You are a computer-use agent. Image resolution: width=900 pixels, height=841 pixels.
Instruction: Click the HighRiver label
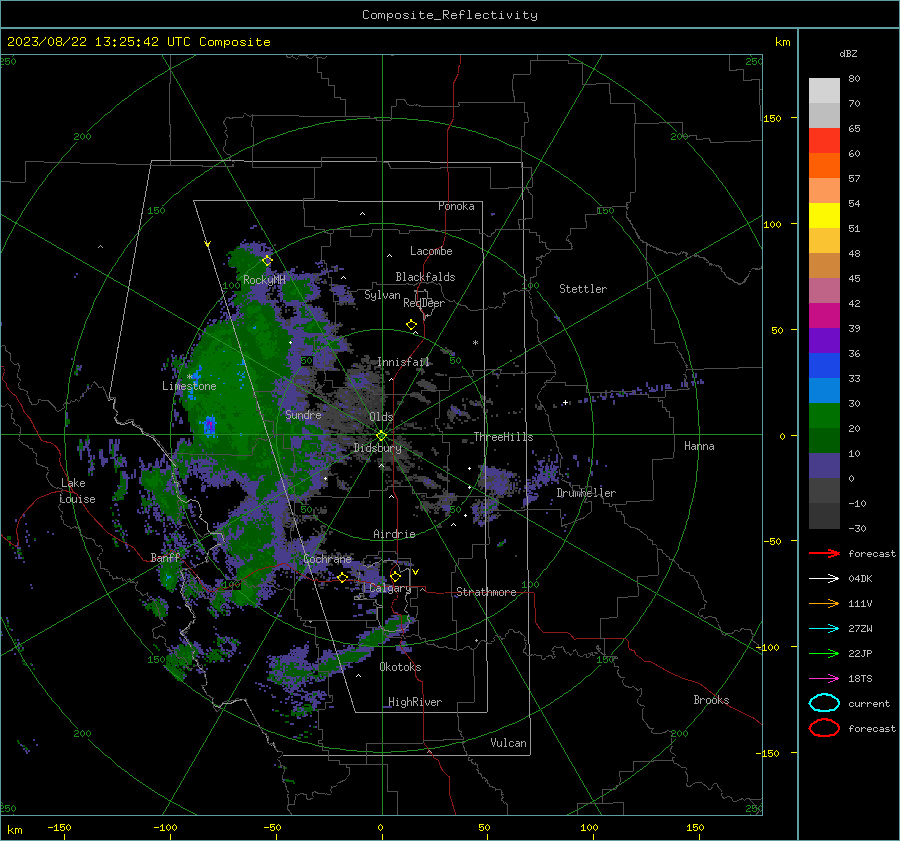[x=415, y=702]
